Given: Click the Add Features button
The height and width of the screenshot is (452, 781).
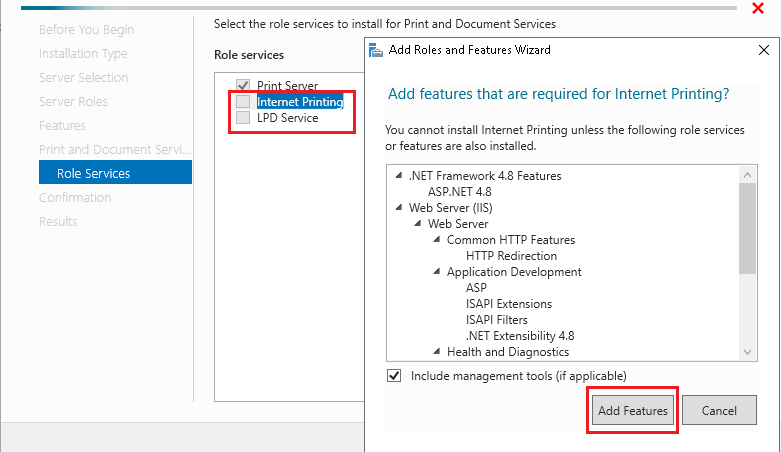Looking at the screenshot, I should tap(633, 410).
